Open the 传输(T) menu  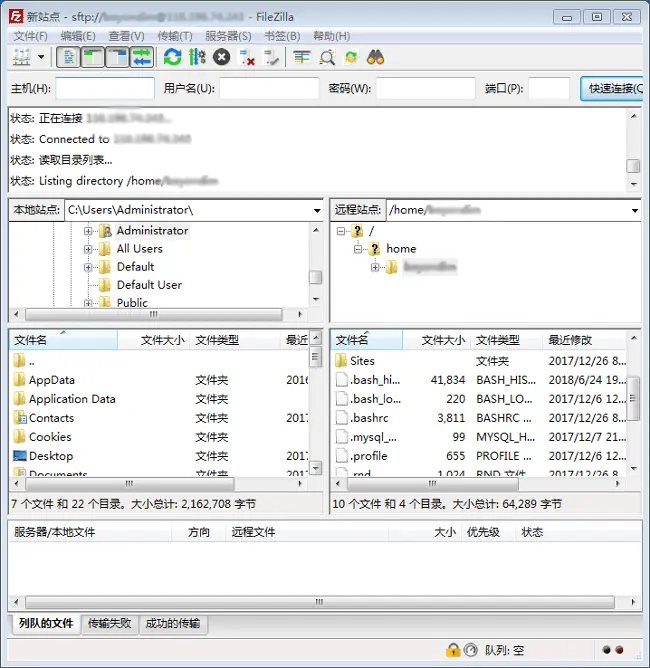click(x=175, y=36)
